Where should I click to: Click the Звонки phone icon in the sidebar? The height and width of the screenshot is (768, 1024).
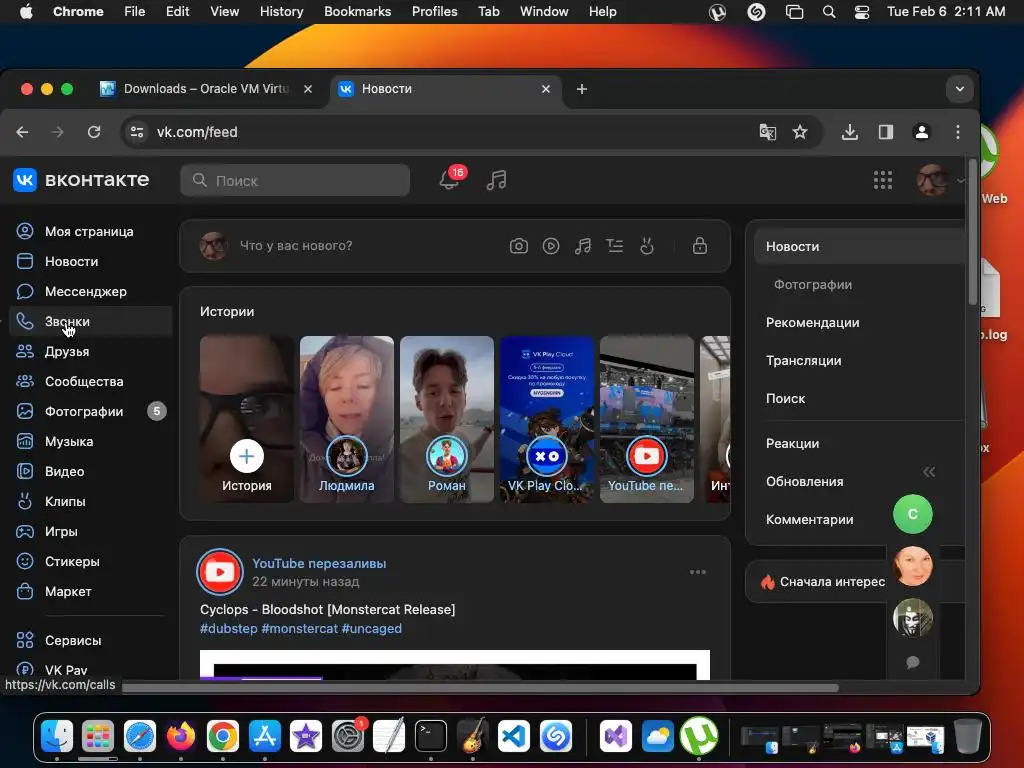click(x=25, y=321)
